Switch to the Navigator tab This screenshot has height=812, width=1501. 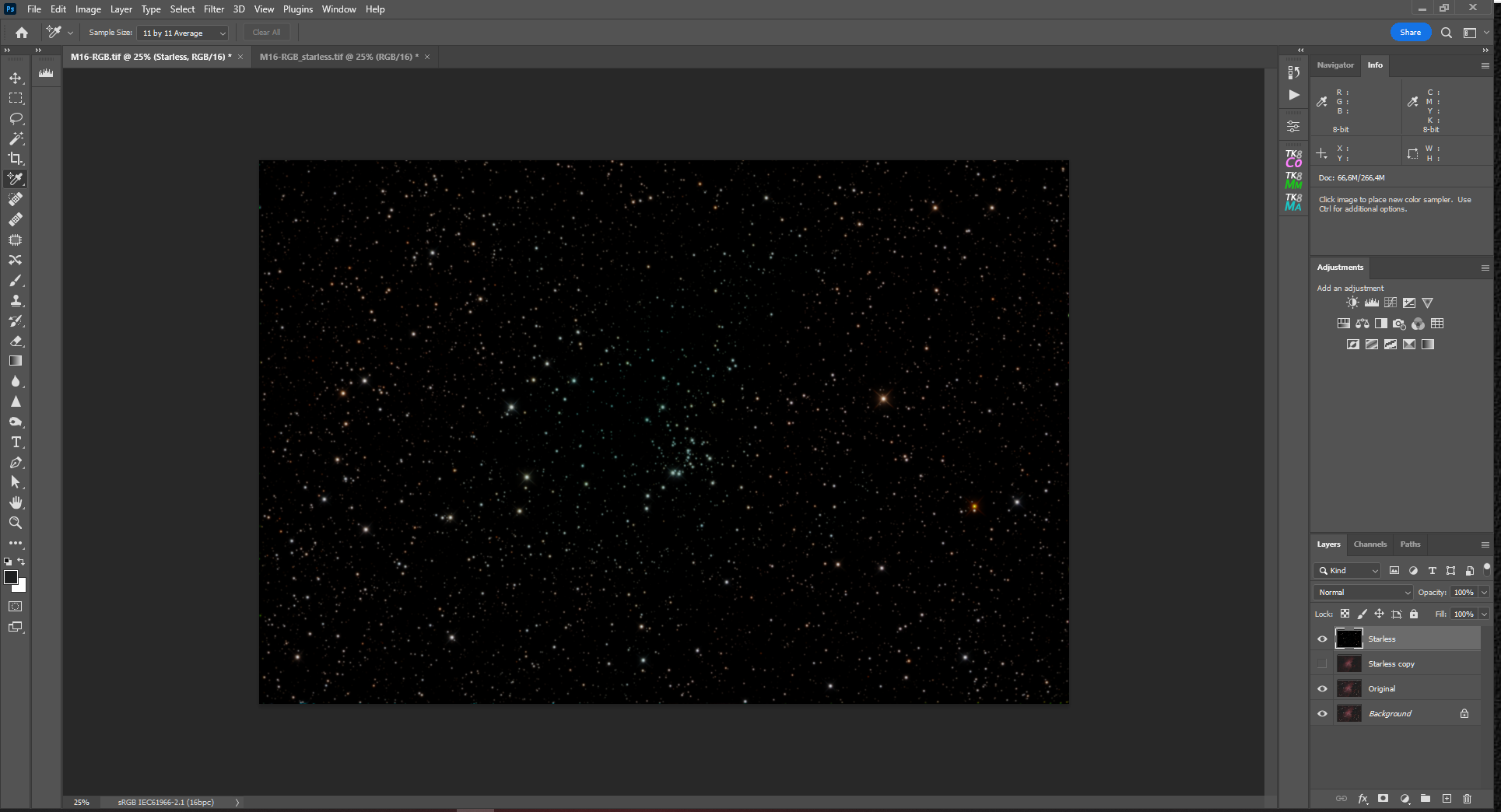pos(1335,65)
